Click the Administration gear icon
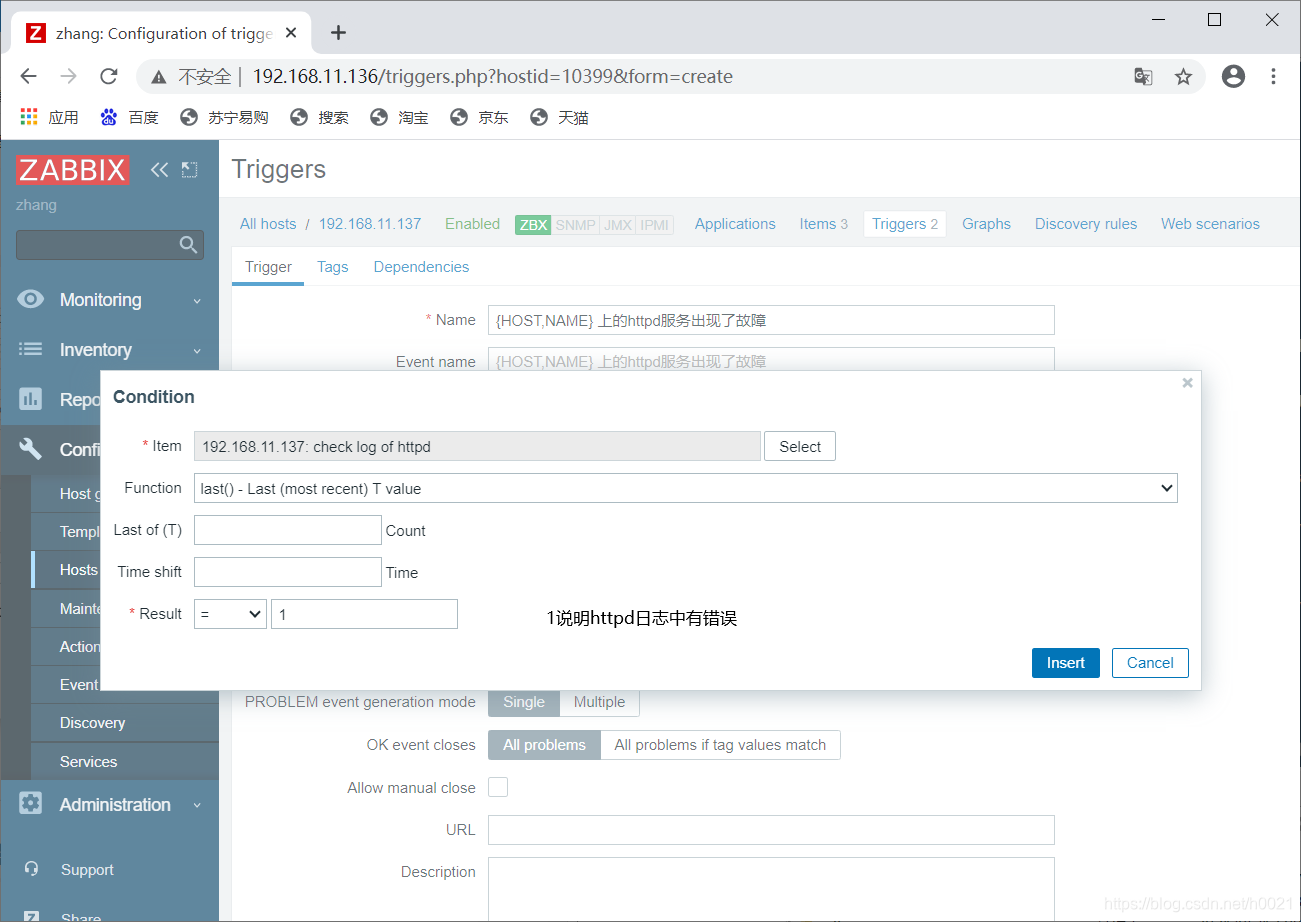Screen dimensions: 1301x922 (x=31, y=804)
